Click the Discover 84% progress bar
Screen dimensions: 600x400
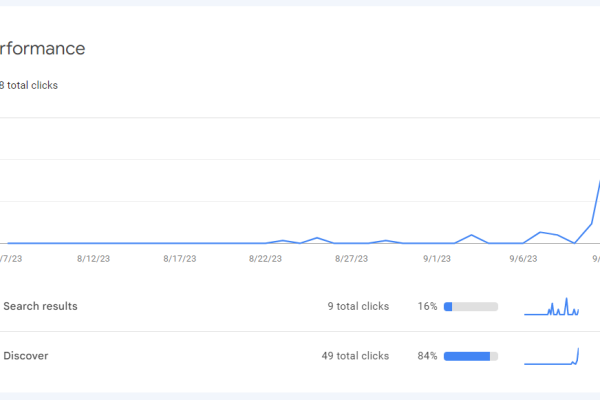click(470, 356)
